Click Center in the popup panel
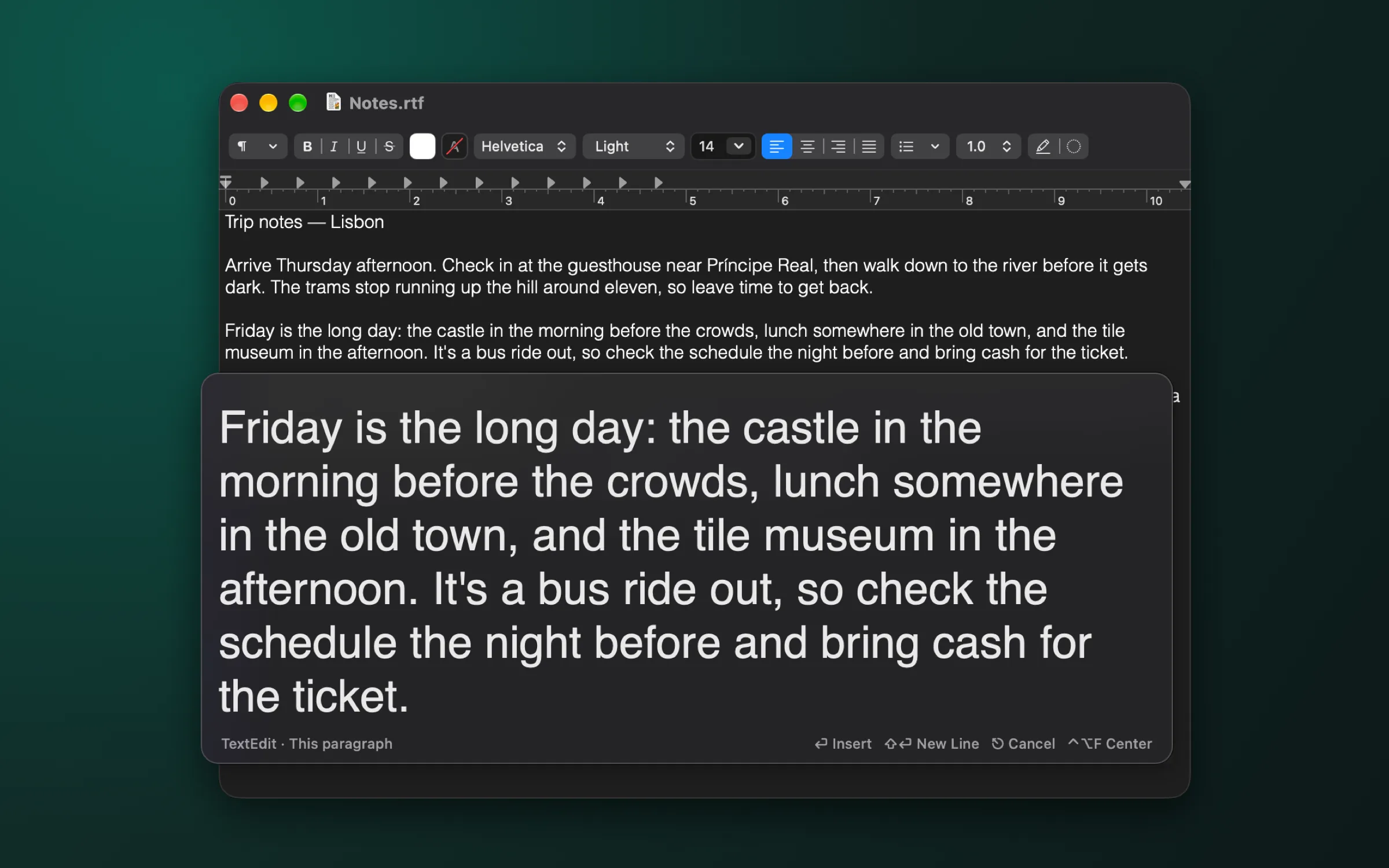Screen dimensions: 1389x868 (1110, 744)
